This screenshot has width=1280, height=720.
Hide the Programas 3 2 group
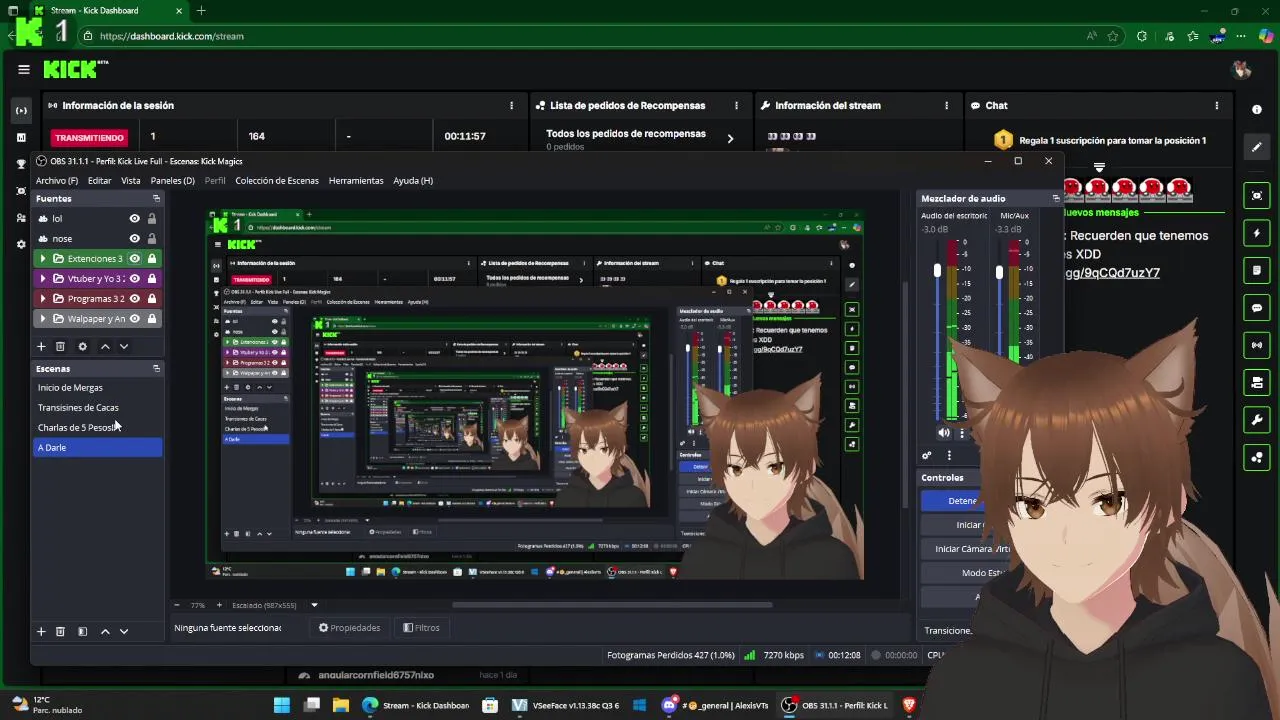[134, 298]
